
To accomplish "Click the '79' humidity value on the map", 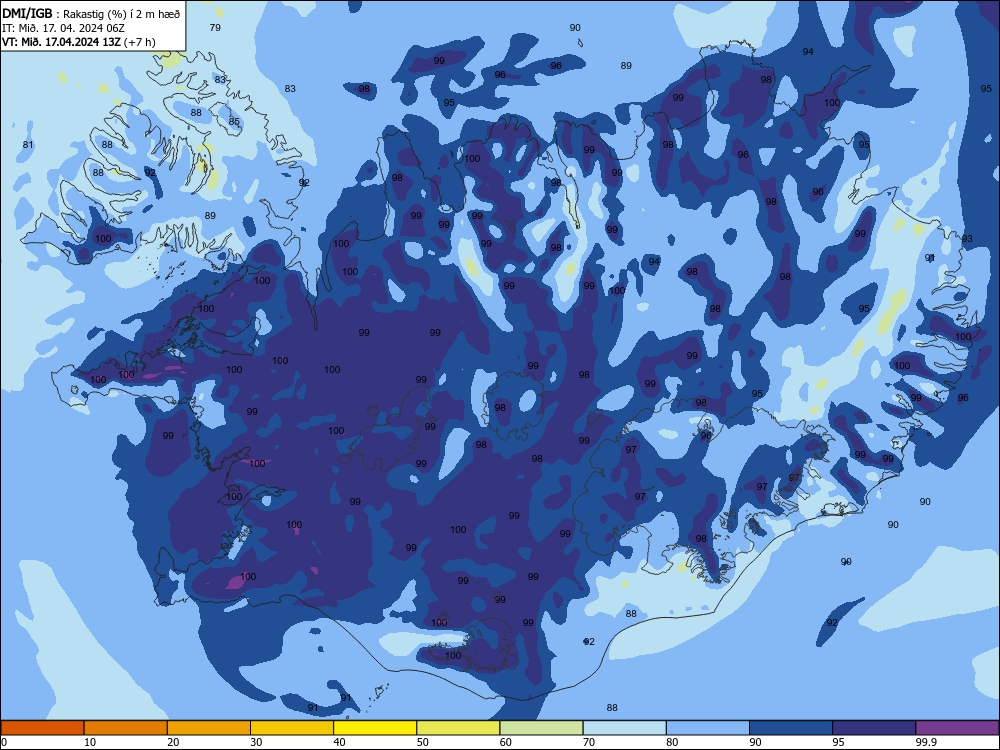I will coord(216,27).
